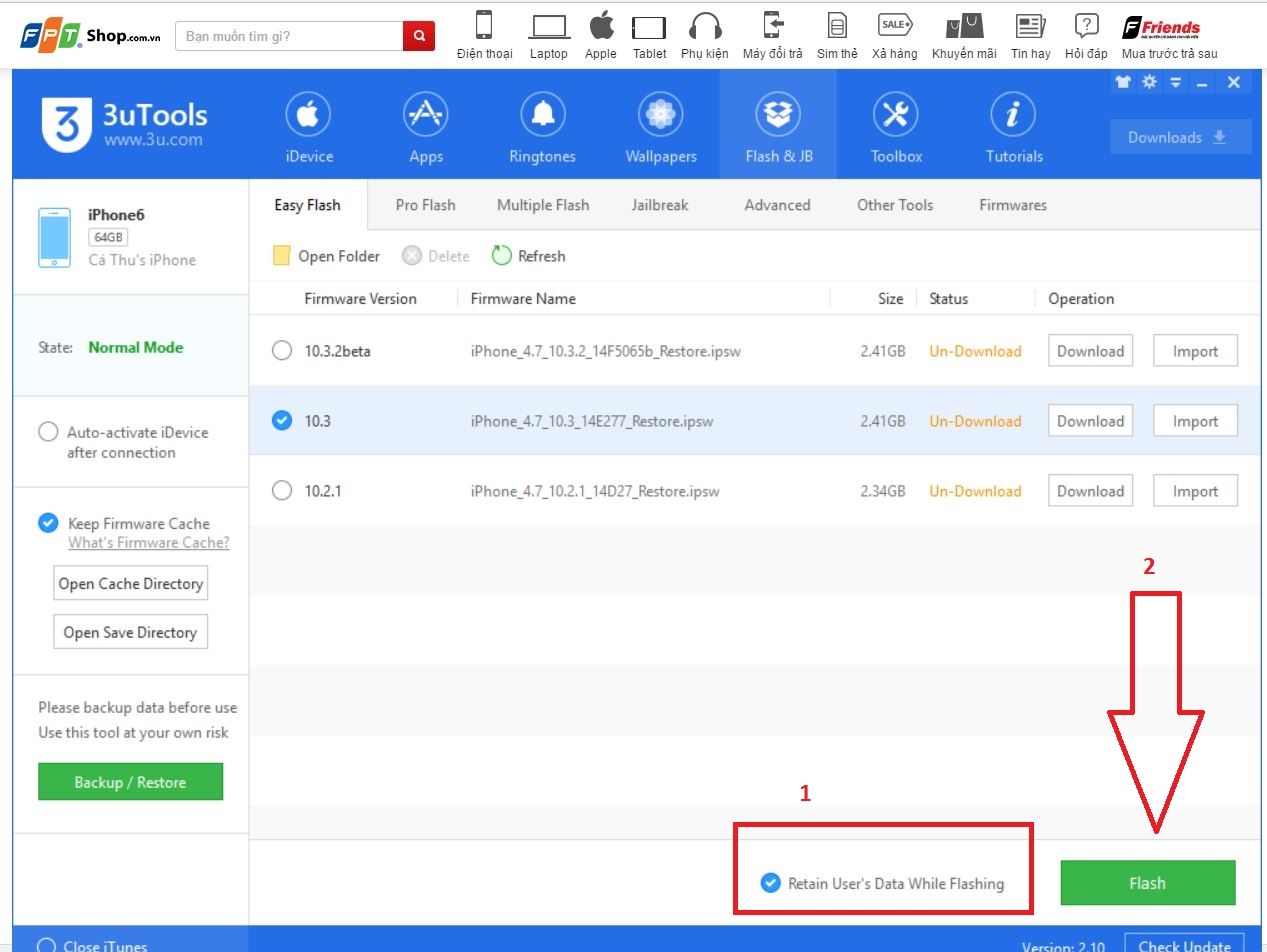Switch to the Pro Flash tab
Viewport: 1267px width, 952px height.
[x=425, y=205]
